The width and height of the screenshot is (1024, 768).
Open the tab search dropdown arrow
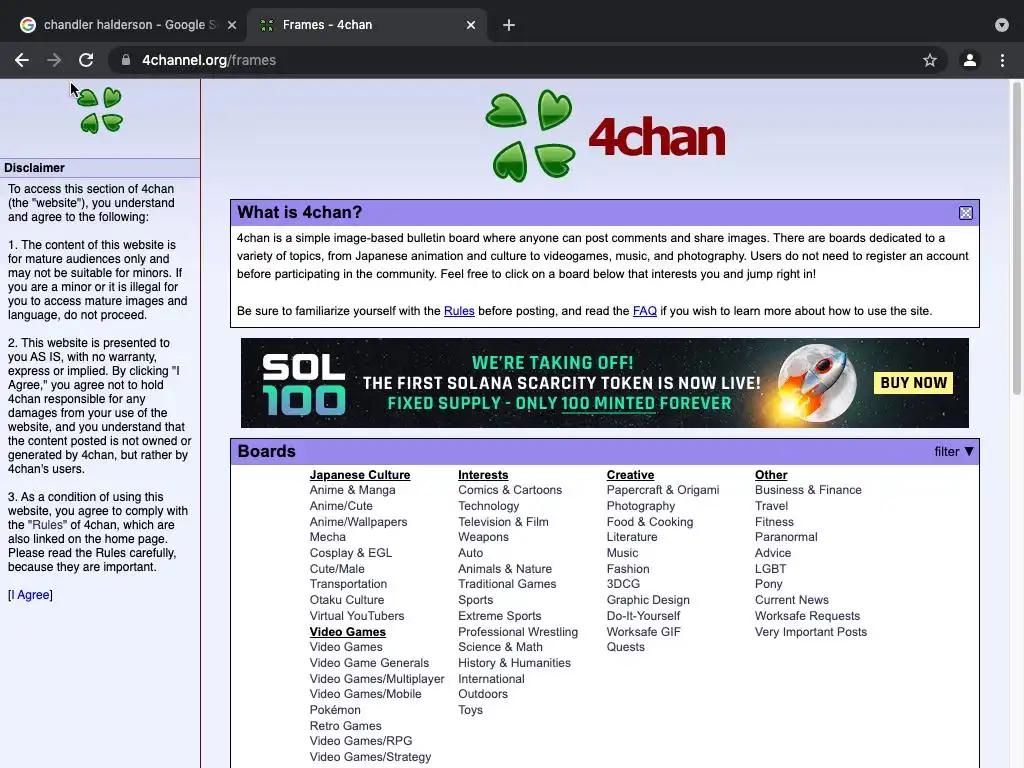pyautogui.click(x=1002, y=25)
